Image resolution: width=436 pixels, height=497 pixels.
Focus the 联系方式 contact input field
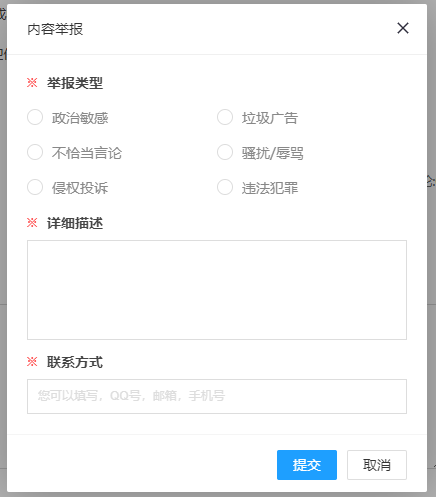click(217, 396)
